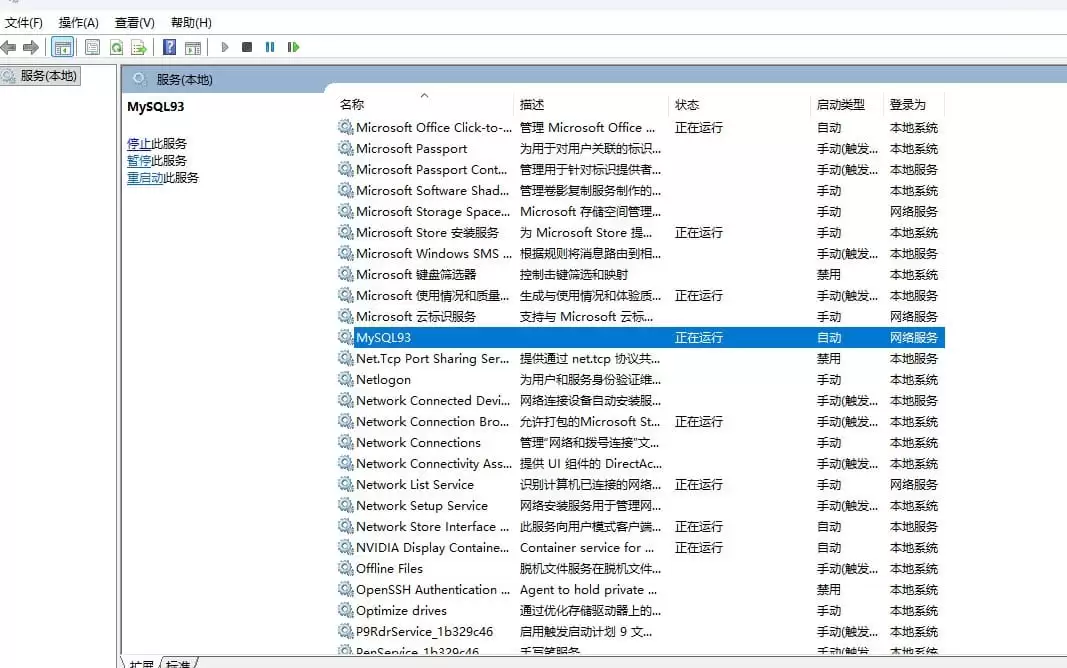This screenshot has height=668, width=1067.
Task: Click gear icon of Netlogon service
Action: click(x=346, y=379)
